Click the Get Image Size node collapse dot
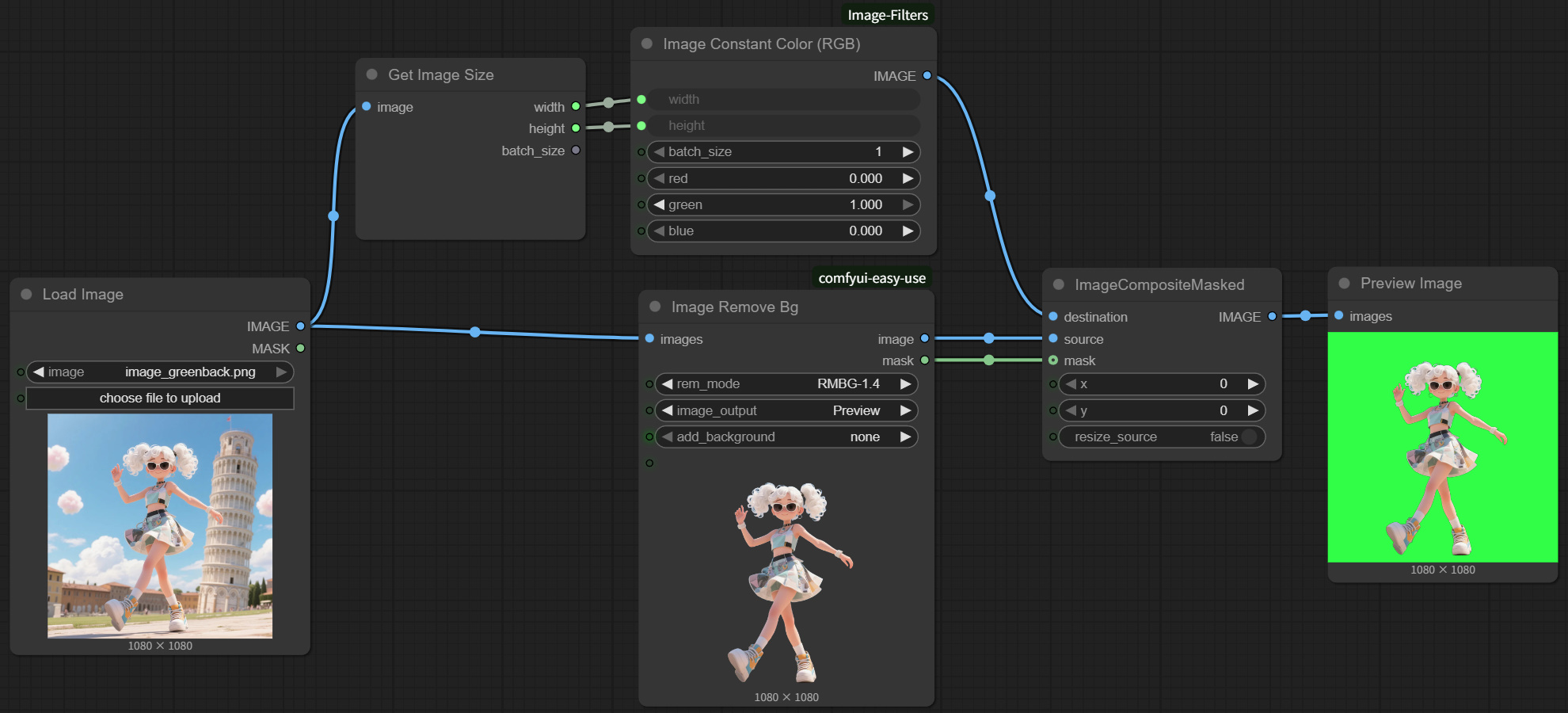Screen dimensions: 1568x713 371,74
